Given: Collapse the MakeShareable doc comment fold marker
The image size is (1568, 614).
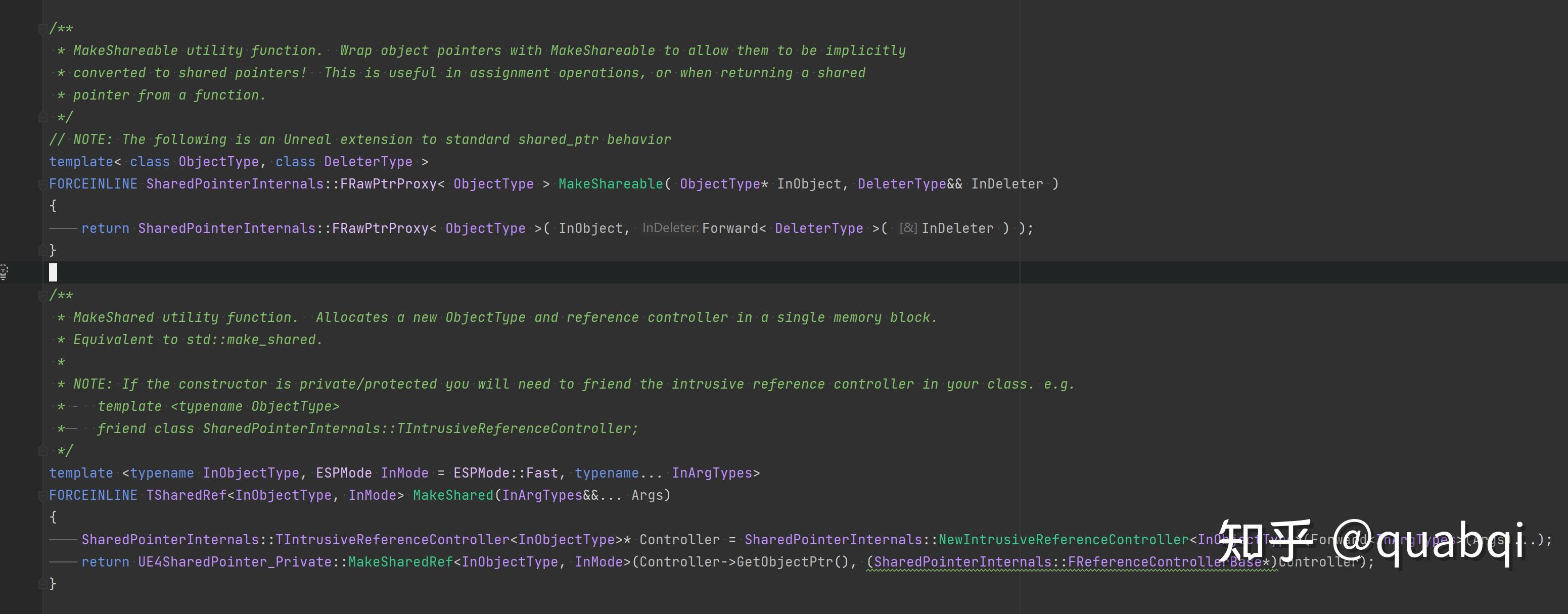Looking at the screenshot, I should [x=42, y=29].
